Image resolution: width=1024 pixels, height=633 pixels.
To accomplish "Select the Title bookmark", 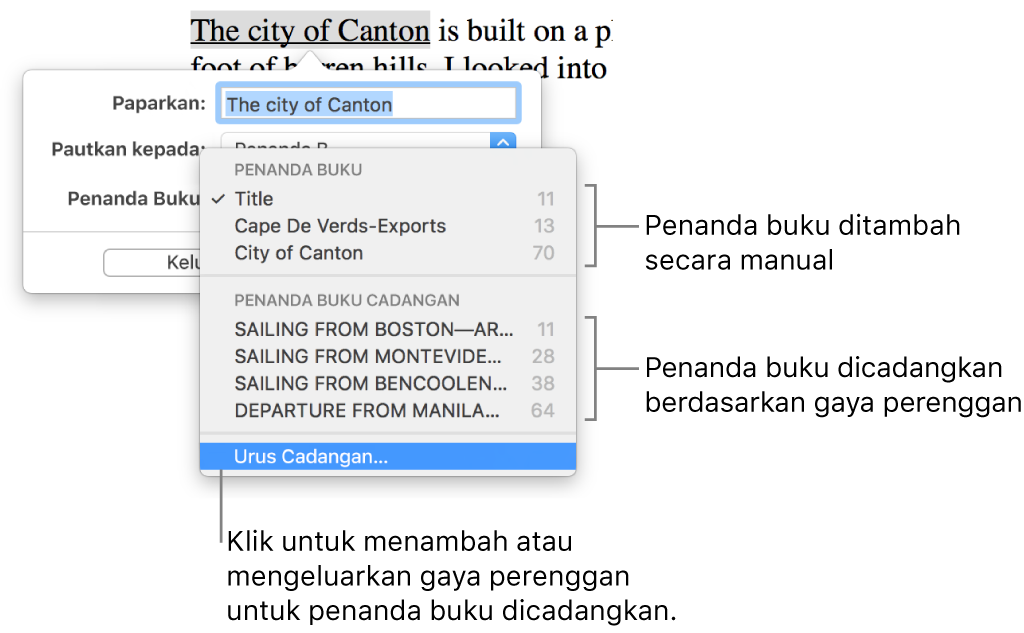I will pos(388,199).
